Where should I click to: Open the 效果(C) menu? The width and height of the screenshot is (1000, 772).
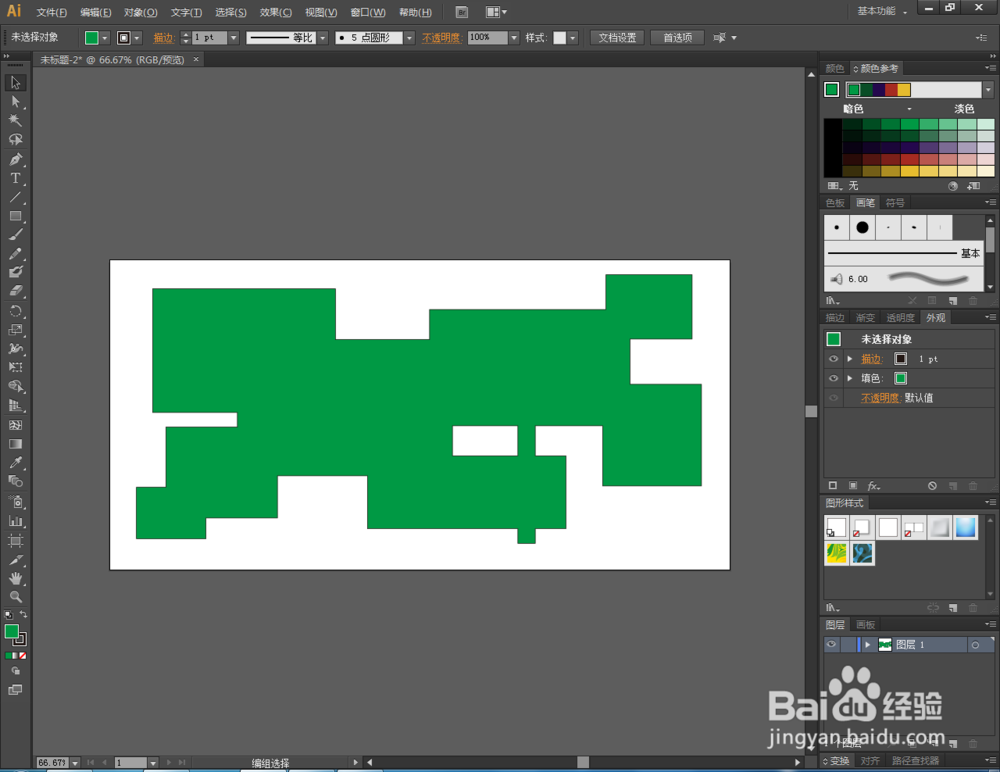[276, 12]
